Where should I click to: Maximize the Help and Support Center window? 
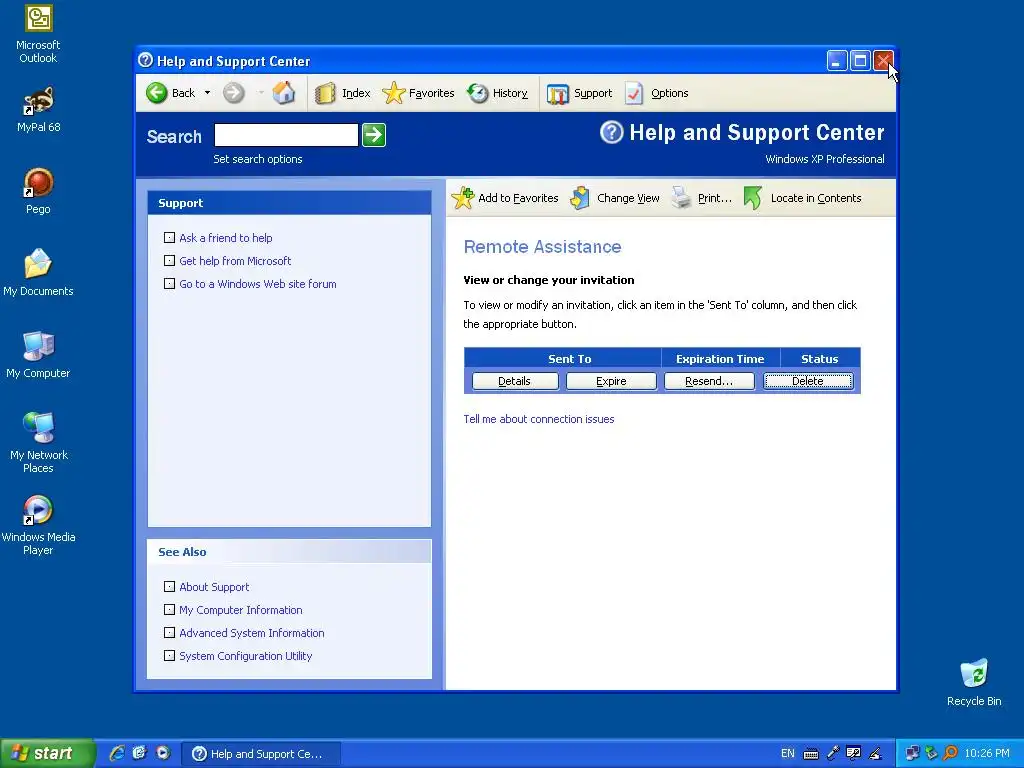[x=860, y=61]
